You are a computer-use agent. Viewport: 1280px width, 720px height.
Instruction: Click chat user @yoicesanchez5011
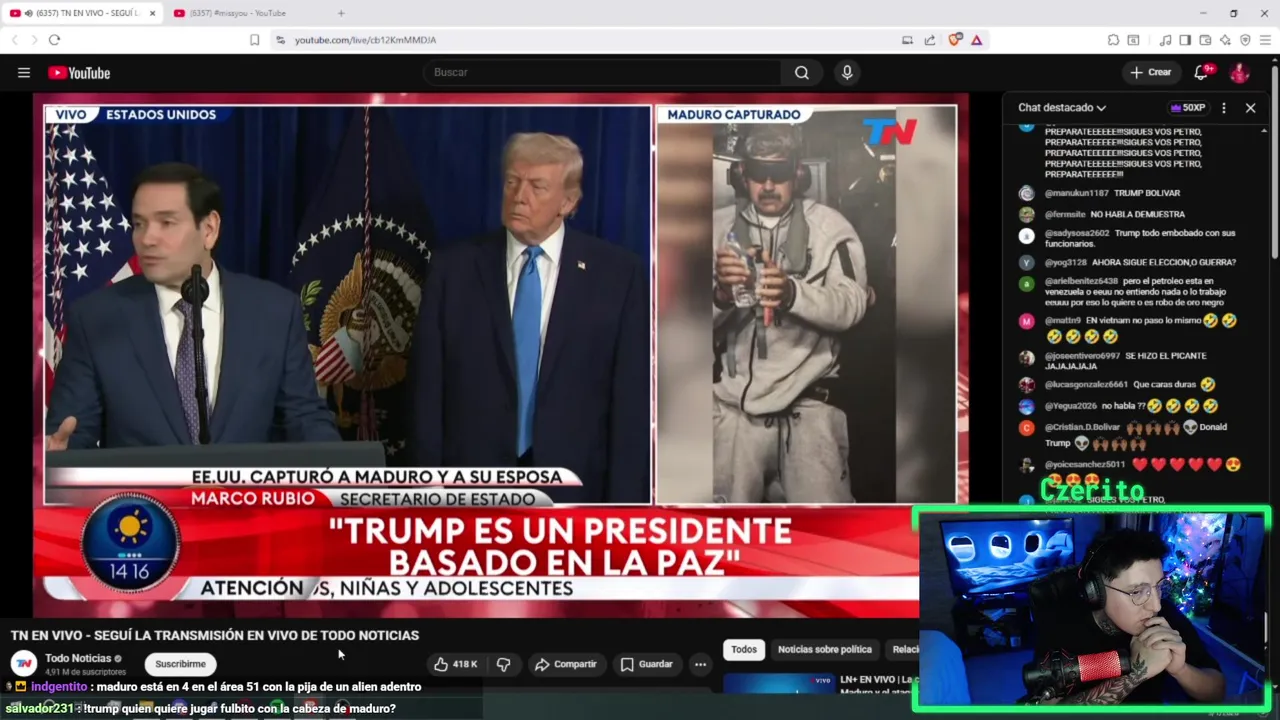pyautogui.click(x=1085, y=464)
